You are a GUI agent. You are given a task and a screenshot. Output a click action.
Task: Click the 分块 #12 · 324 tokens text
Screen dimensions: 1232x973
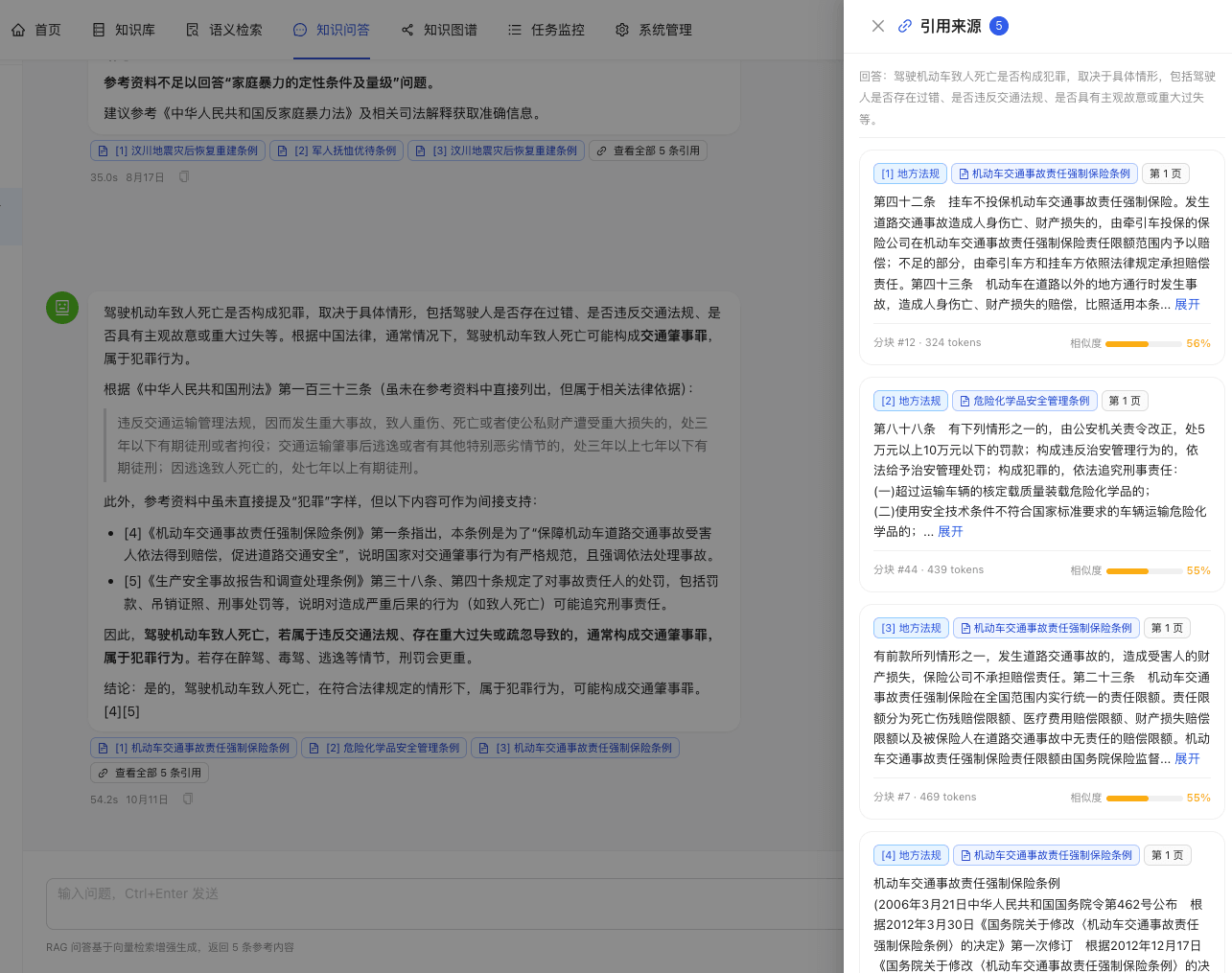927,342
